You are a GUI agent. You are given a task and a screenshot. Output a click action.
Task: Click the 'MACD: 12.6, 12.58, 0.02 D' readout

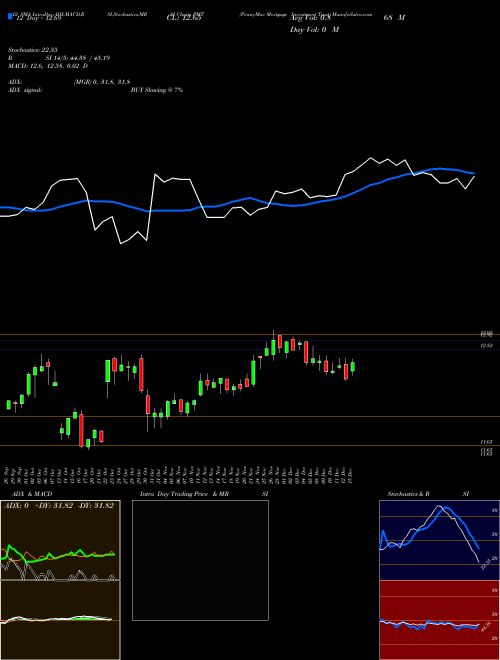coord(48,66)
